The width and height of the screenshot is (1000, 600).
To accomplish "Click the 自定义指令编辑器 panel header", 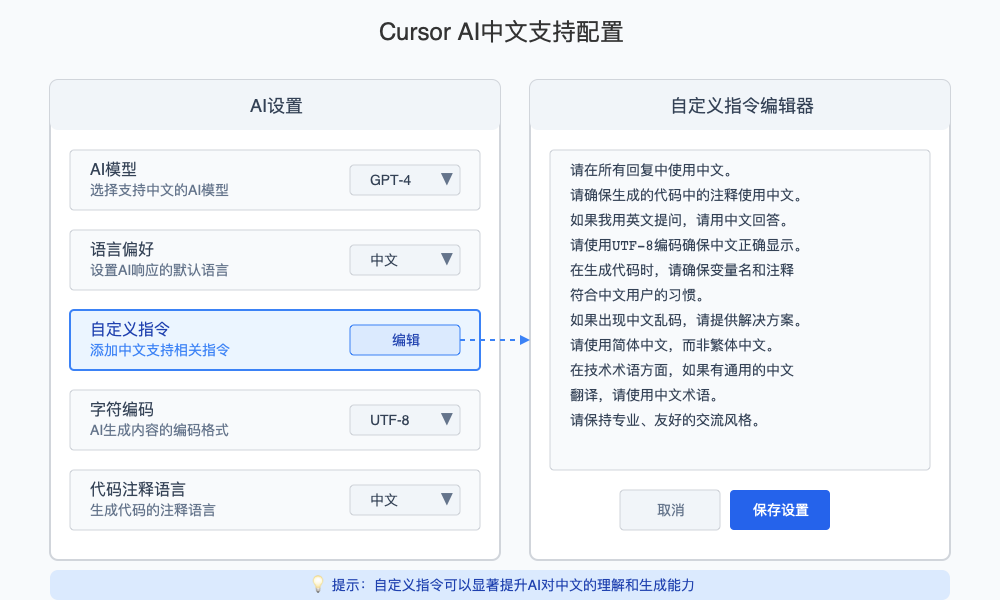I will click(x=740, y=105).
